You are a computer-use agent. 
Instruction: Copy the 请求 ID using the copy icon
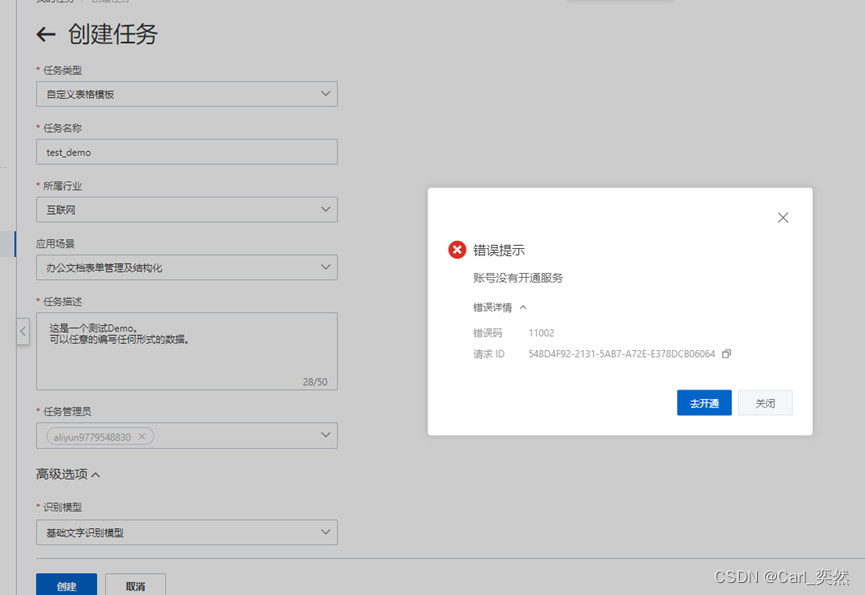[x=728, y=354]
